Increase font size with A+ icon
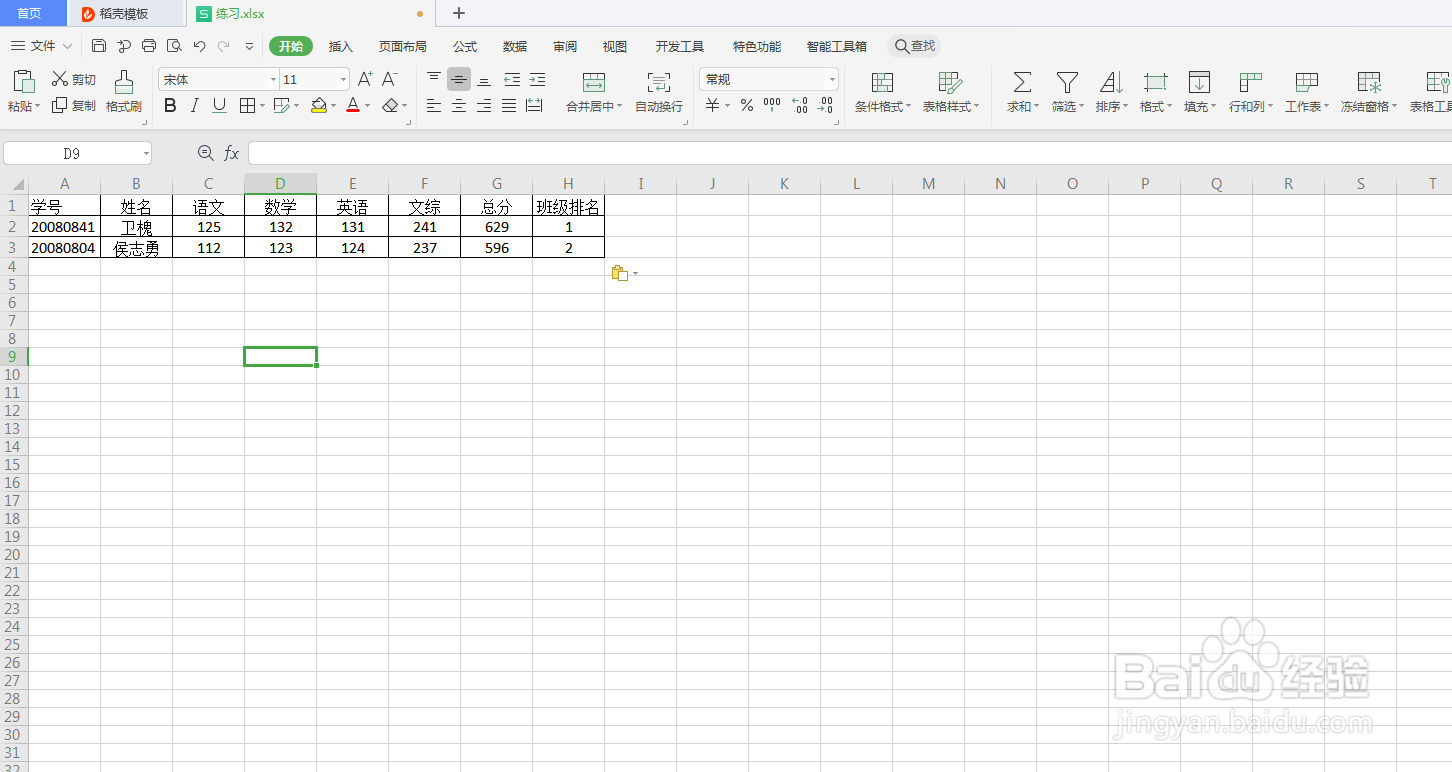1452x772 pixels. [365, 79]
